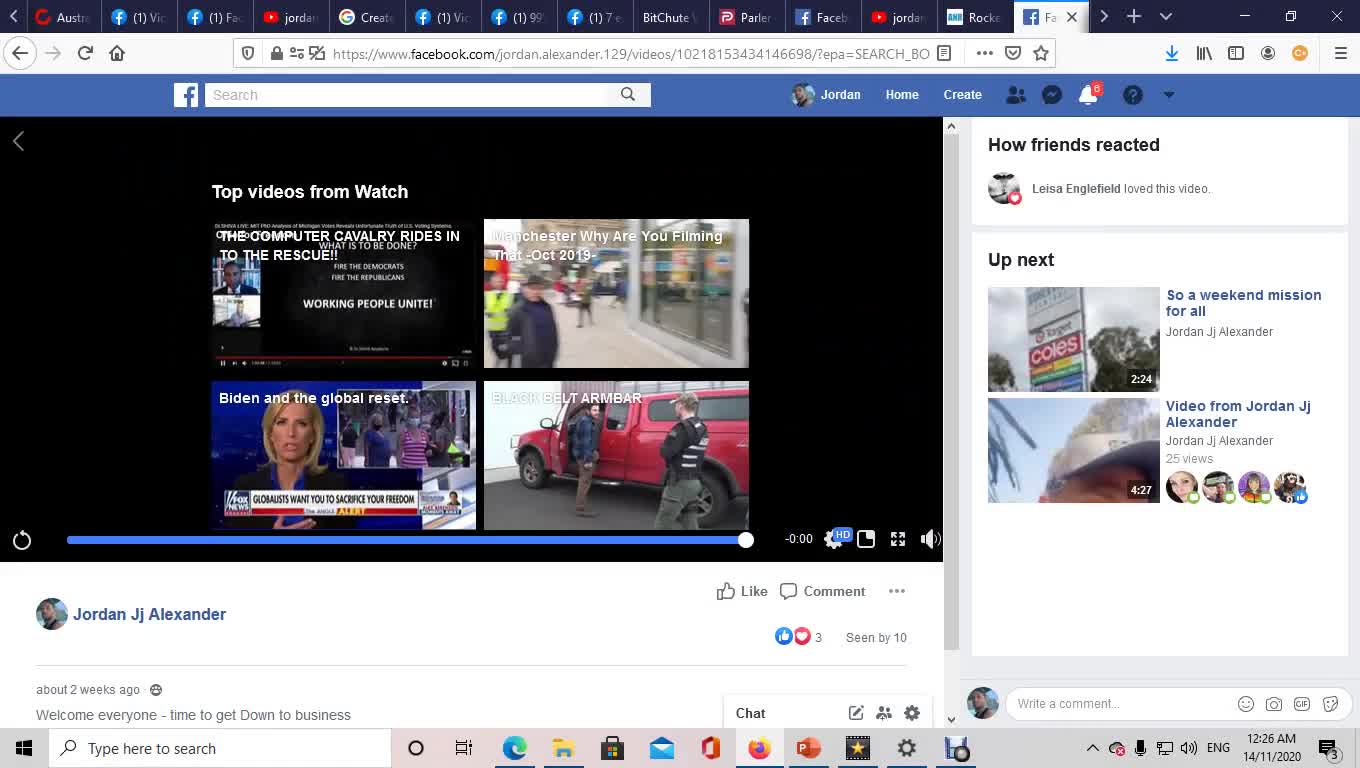Open 'So a weekend mission for all' link
The height and width of the screenshot is (768, 1360).
tap(1244, 303)
